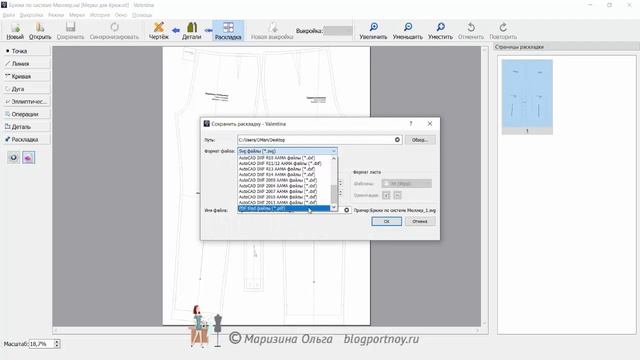640x360 pixels.
Task: Open the Режим menu
Action: coord(56,15)
